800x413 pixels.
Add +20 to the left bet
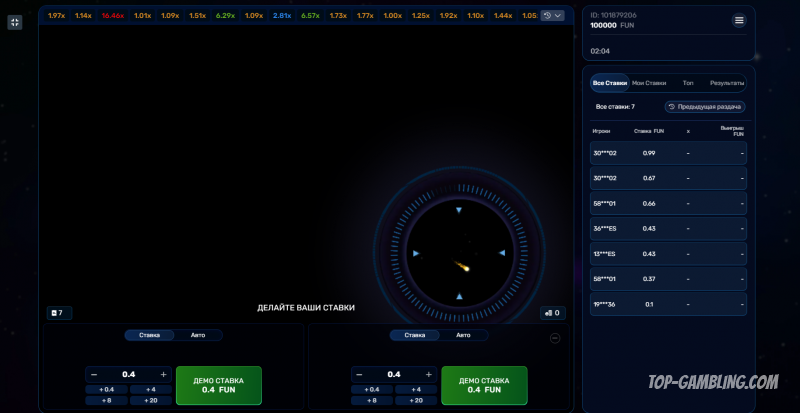click(151, 400)
